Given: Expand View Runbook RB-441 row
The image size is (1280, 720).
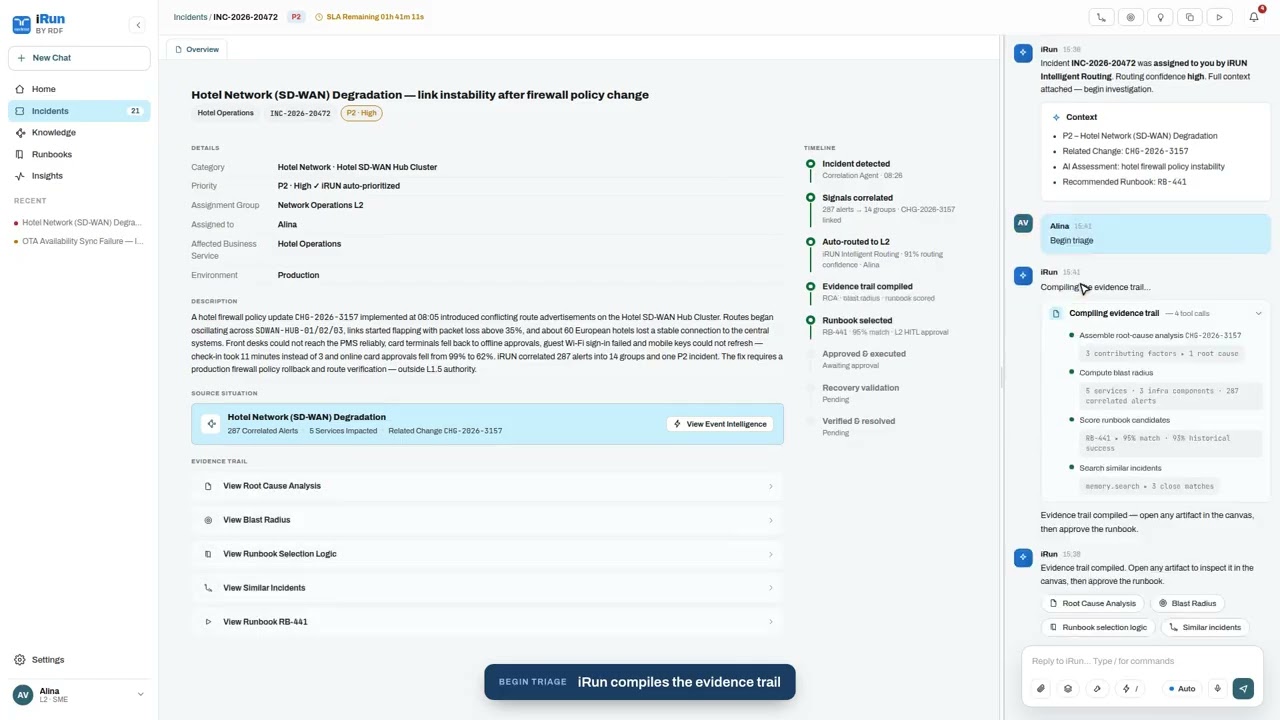Looking at the screenshot, I should (x=488, y=622).
